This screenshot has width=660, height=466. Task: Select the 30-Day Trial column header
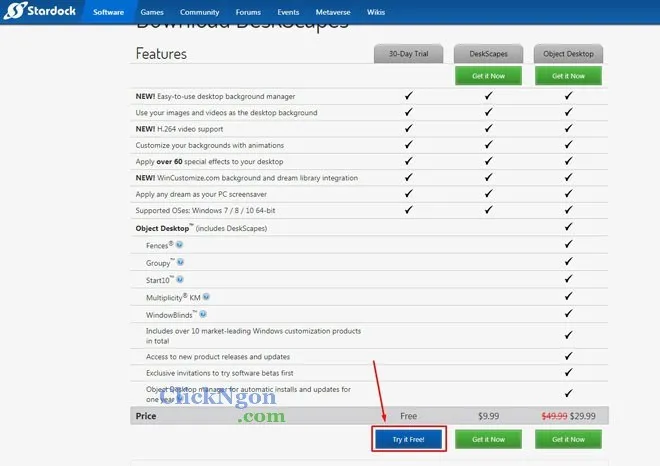point(408,54)
